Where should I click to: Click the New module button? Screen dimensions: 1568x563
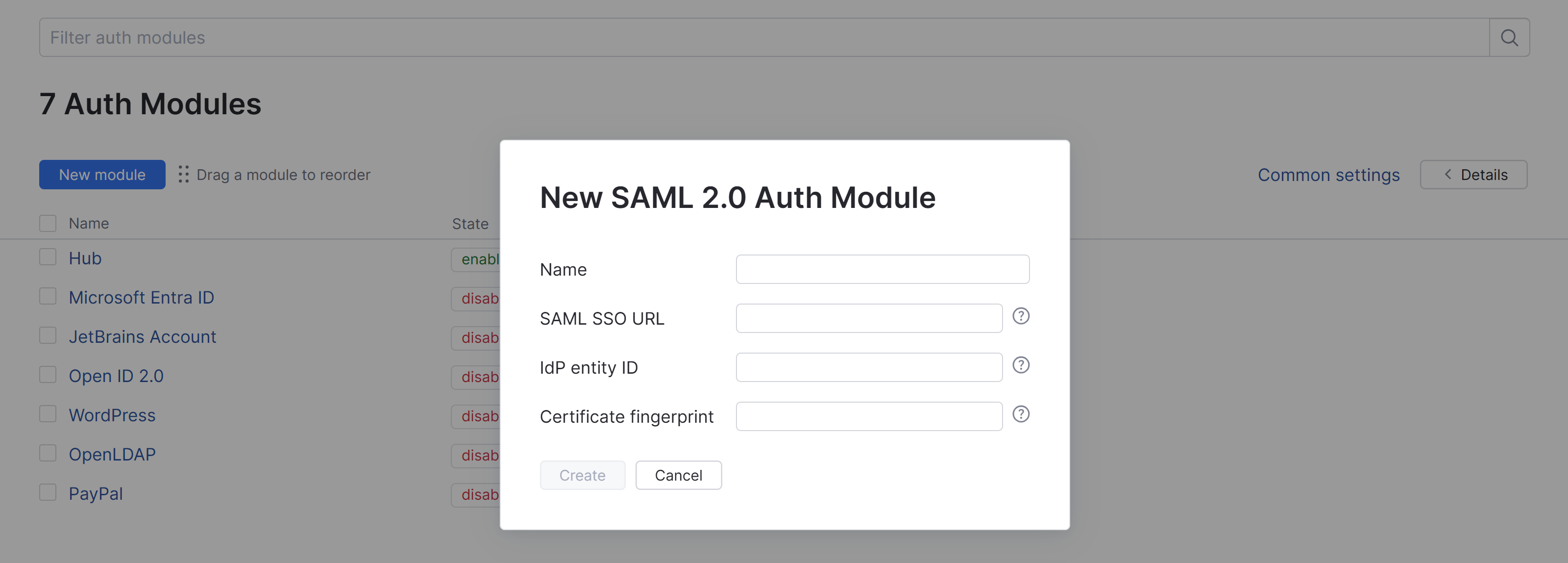click(101, 174)
